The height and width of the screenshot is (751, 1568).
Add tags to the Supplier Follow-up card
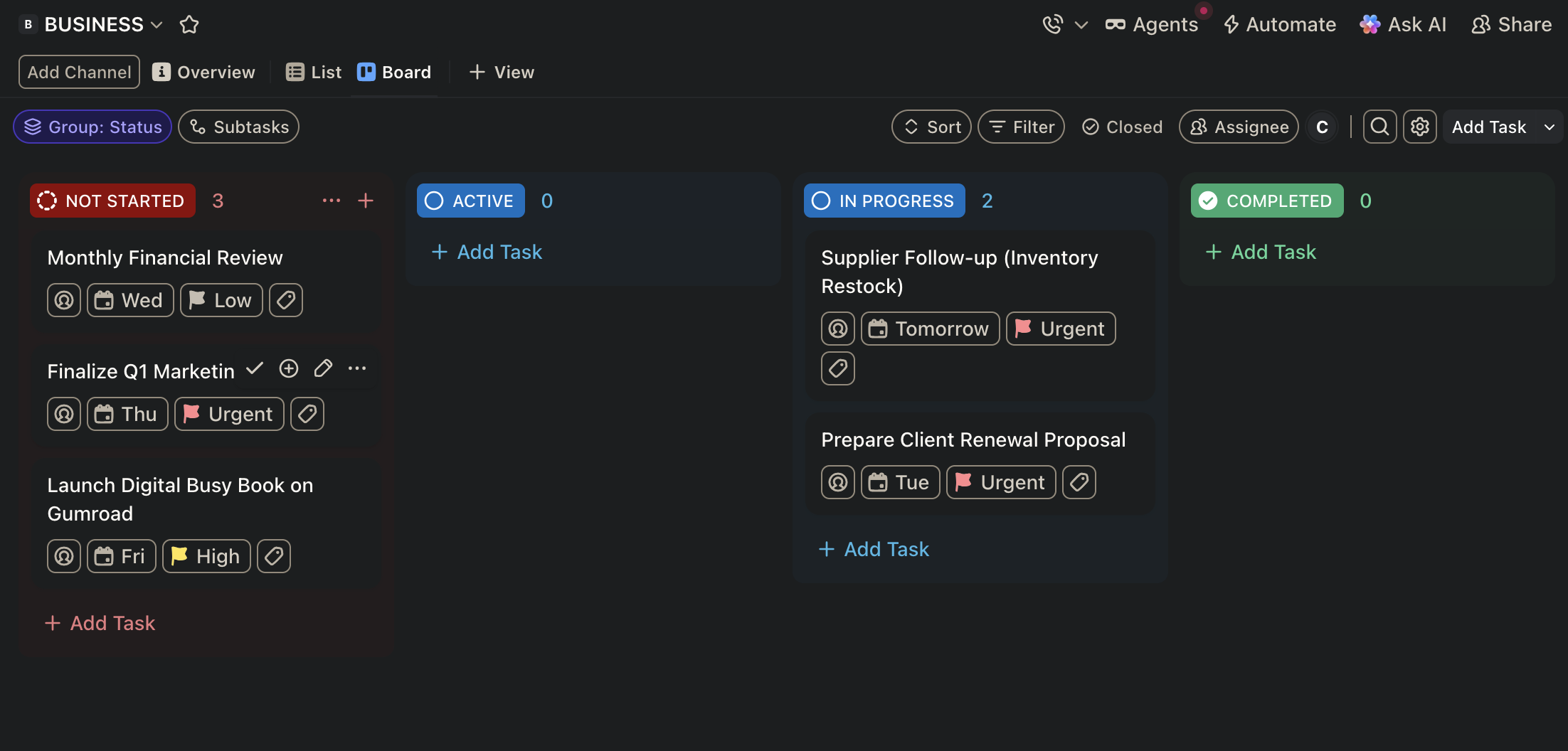pyautogui.click(x=838, y=368)
